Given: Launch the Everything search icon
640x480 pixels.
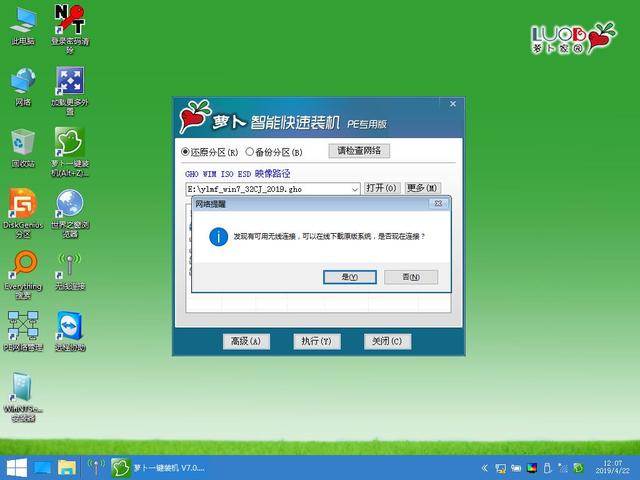Looking at the screenshot, I should [x=23, y=275].
